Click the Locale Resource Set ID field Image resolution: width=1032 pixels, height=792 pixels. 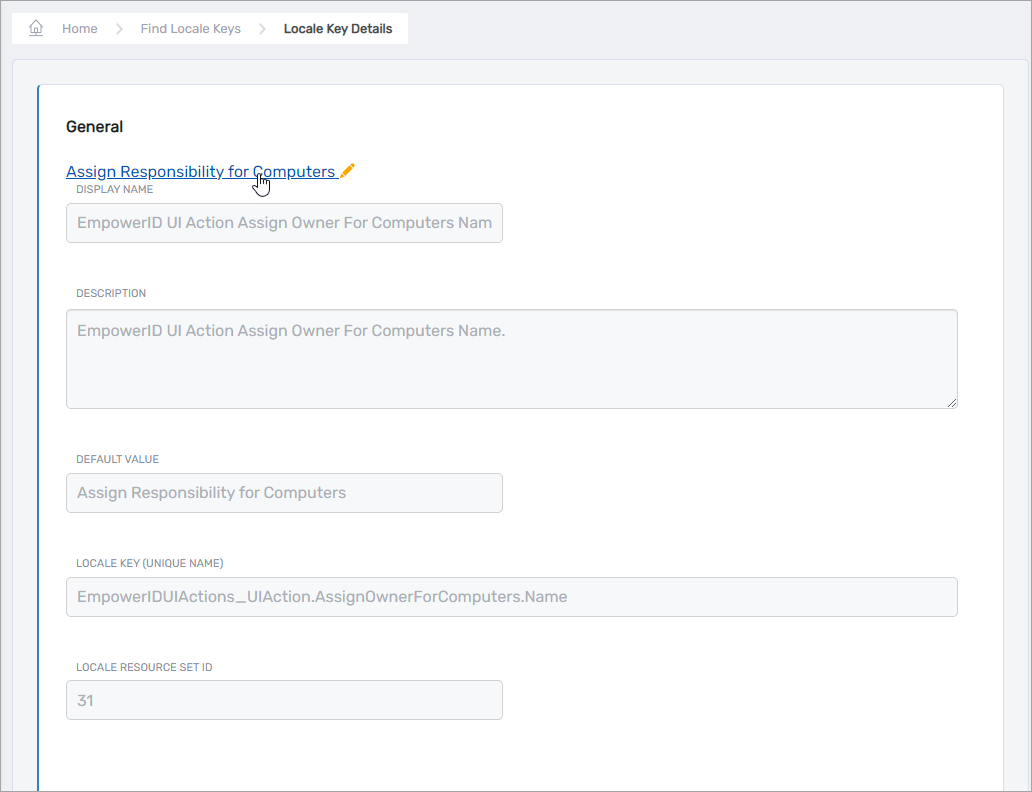tap(284, 701)
